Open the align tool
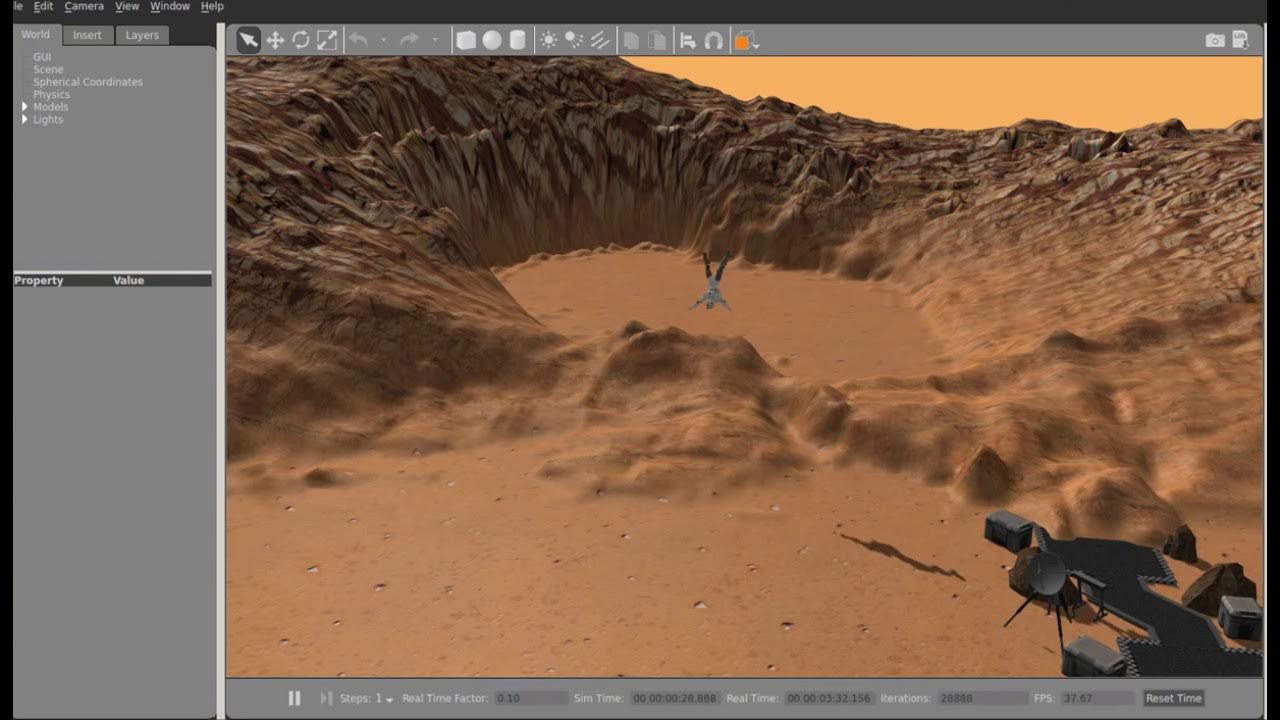This screenshot has width=1280, height=720. point(688,40)
